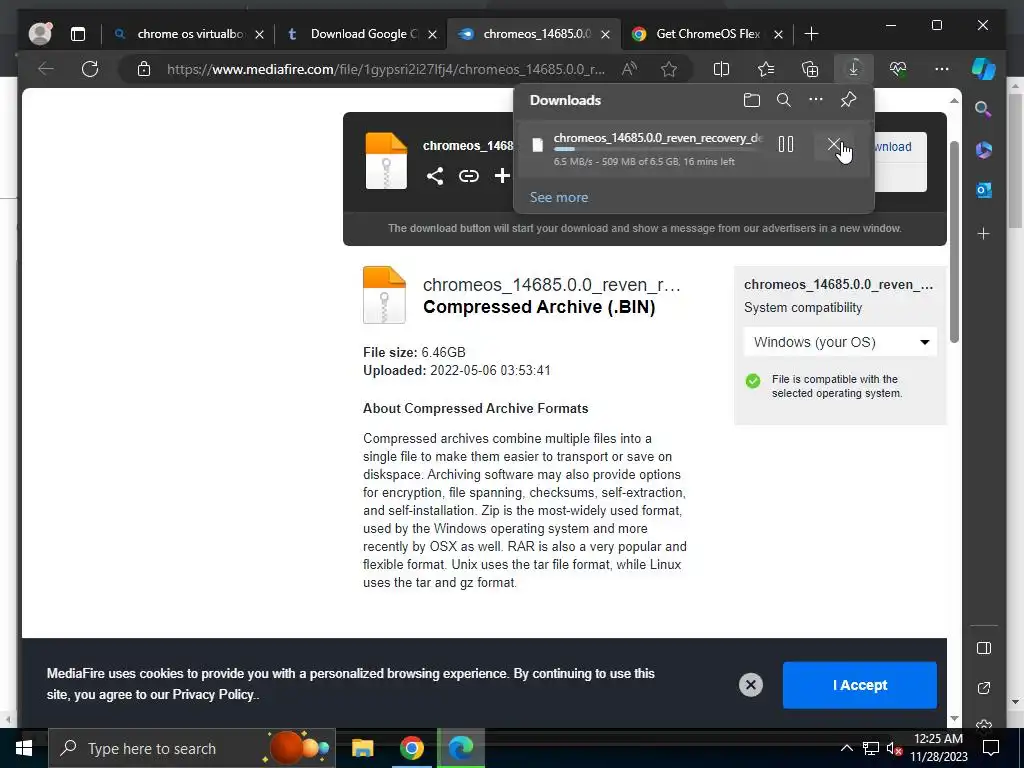Close the Get ChromeOS Flex tab

coord(778,35)
